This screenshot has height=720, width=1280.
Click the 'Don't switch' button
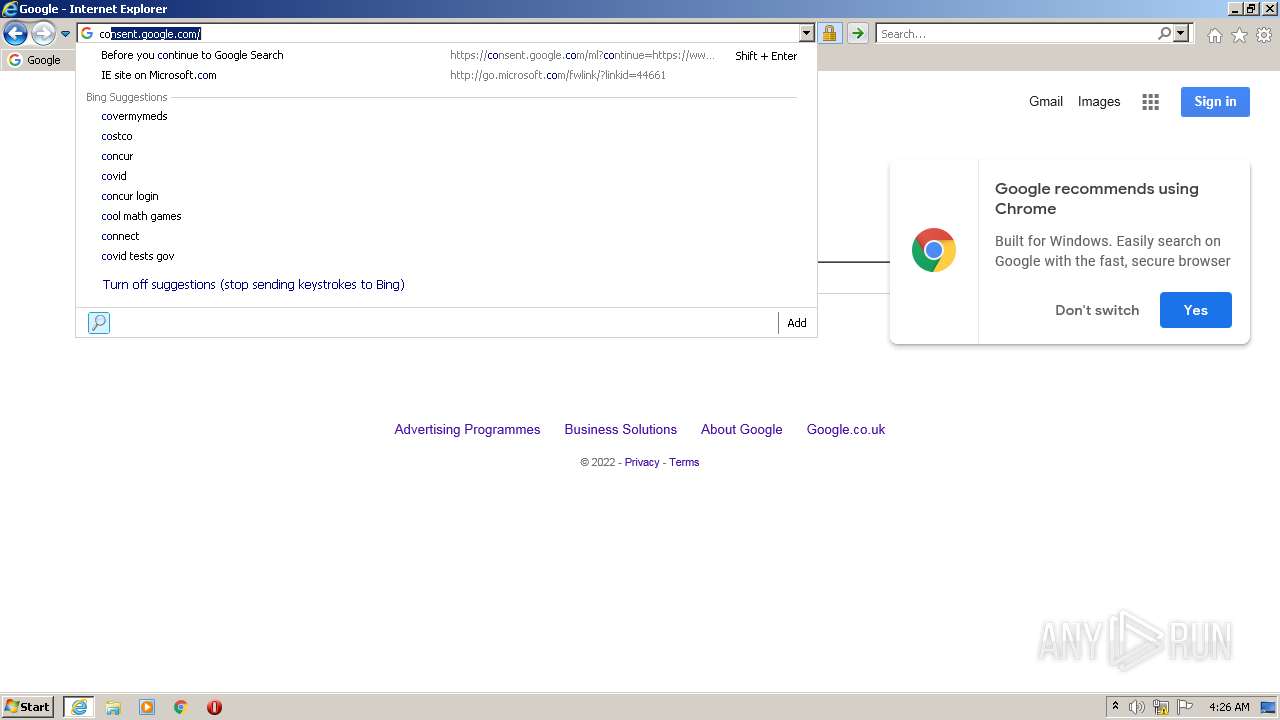pos(1097,310)
